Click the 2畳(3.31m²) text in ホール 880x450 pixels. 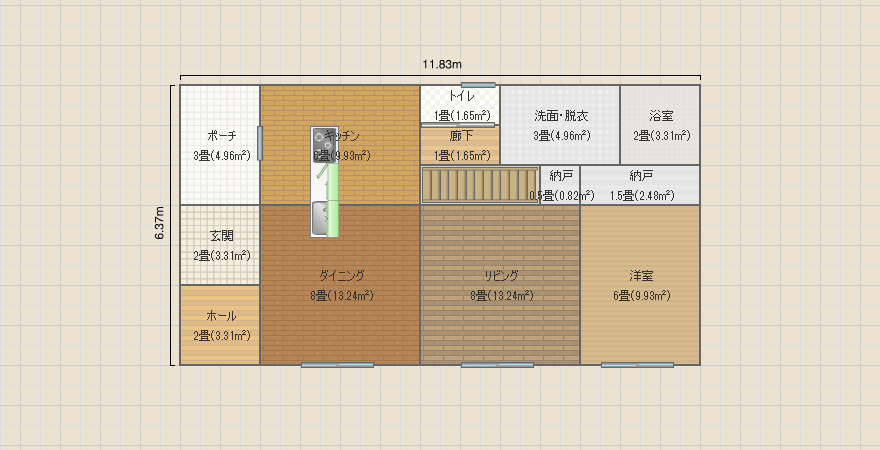point(222,336)
